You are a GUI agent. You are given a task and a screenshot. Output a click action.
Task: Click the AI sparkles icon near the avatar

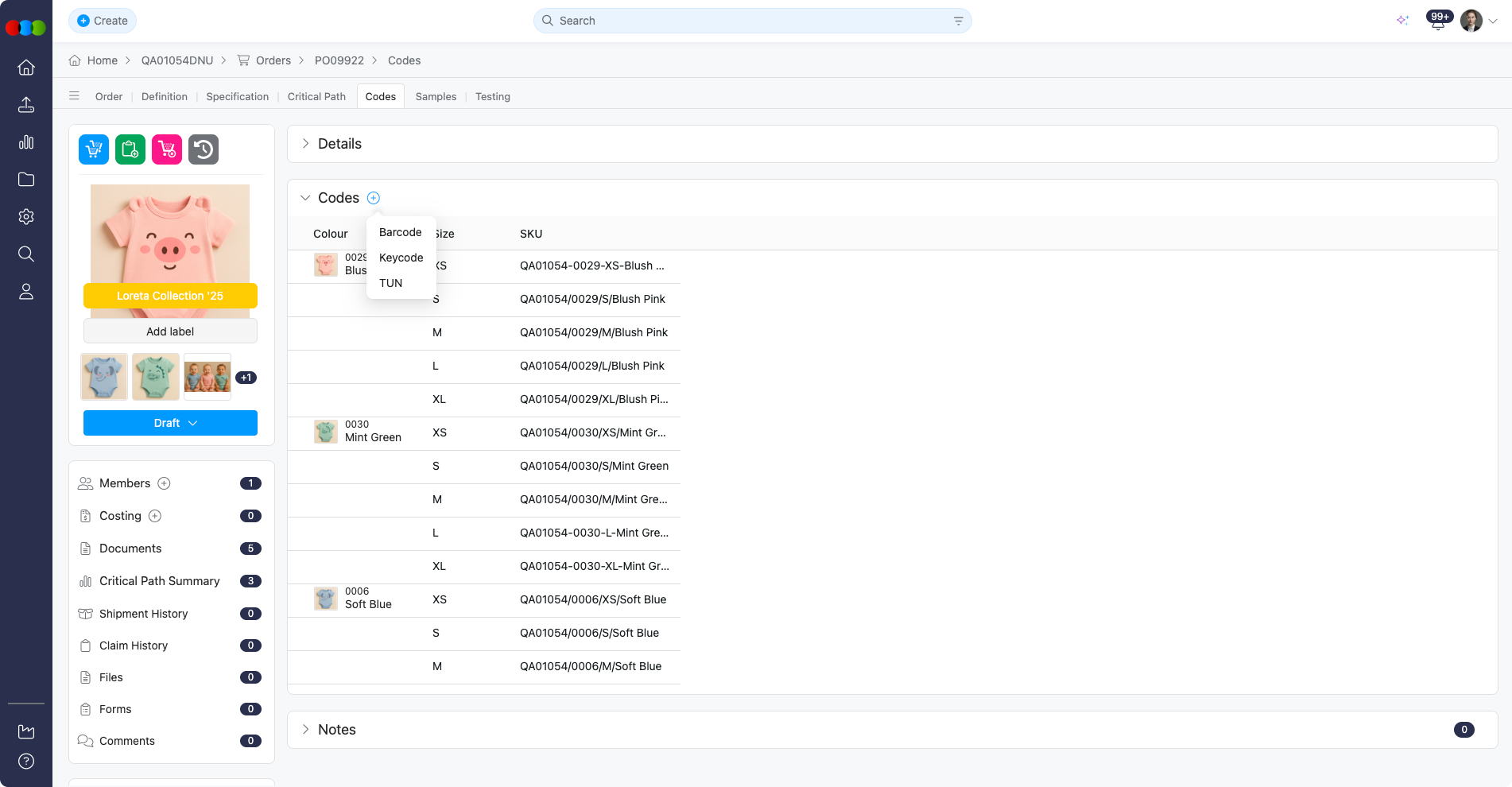tap(1403, 21)
